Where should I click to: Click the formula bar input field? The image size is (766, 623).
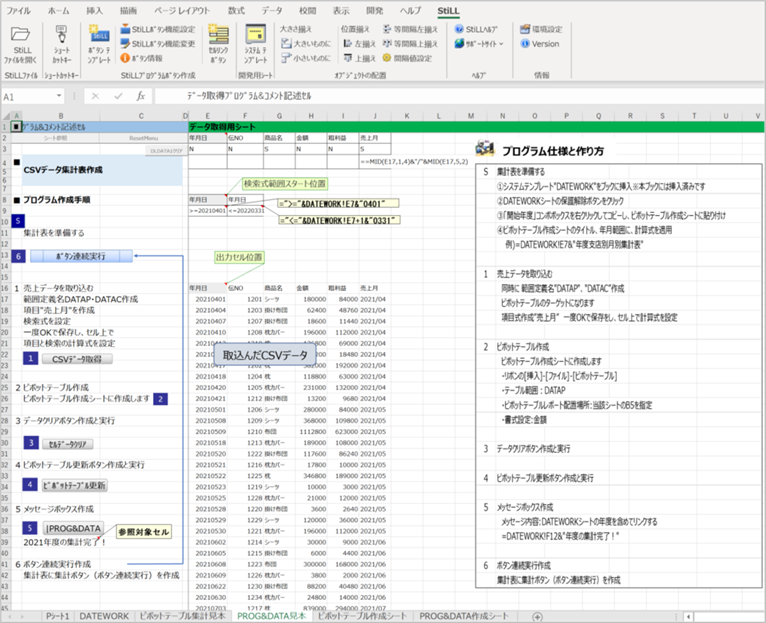point(459,96)
